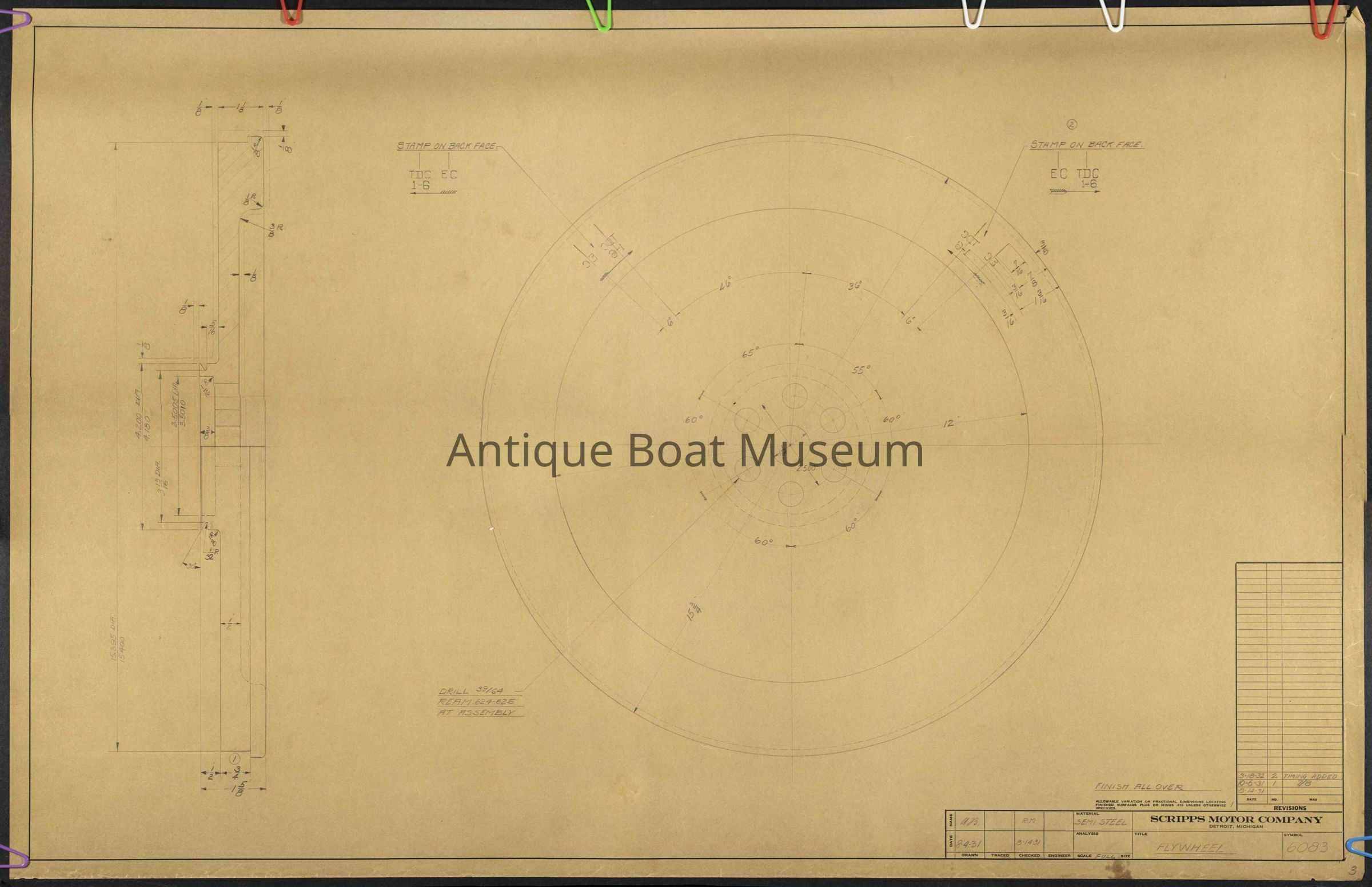
Task: Click the 46° angle label
Action: pyautogui.click(x=726, y=283)
